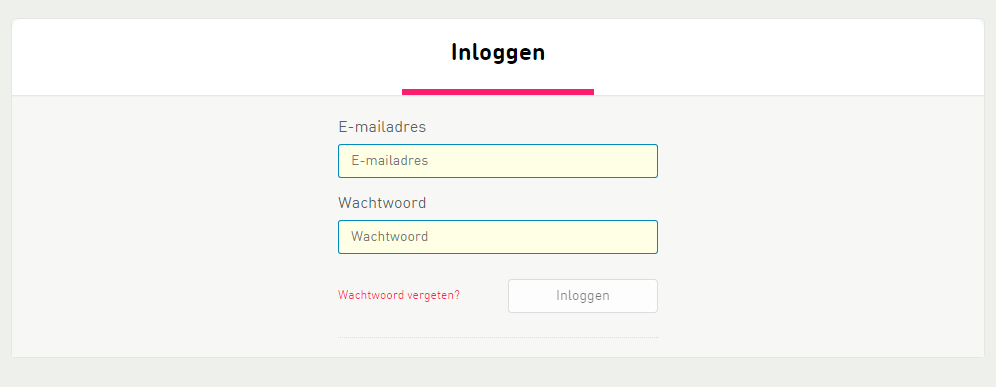
Task: Click the E-mailadres label above the field
Action: (382, 127)
